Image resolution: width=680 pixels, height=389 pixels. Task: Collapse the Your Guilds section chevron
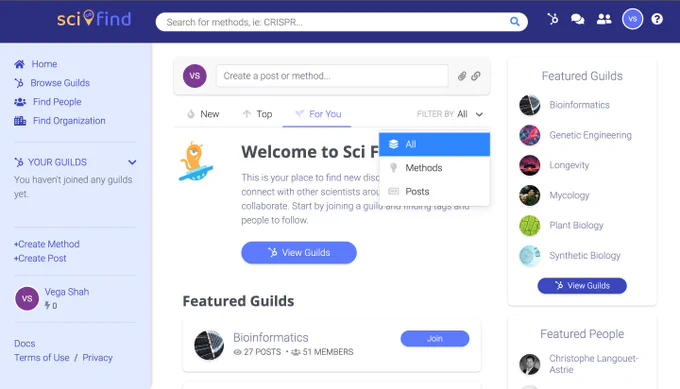coord(132,162)
